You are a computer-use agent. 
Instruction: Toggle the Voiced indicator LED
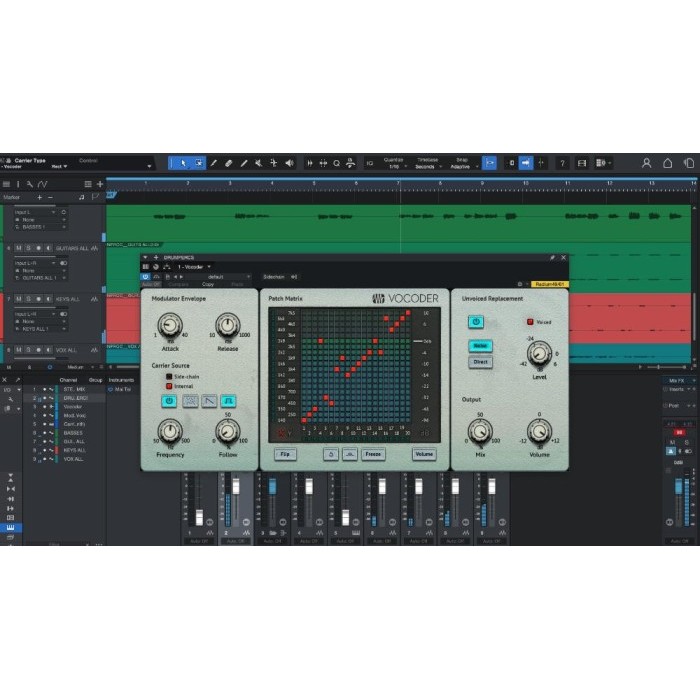point(530,322)
